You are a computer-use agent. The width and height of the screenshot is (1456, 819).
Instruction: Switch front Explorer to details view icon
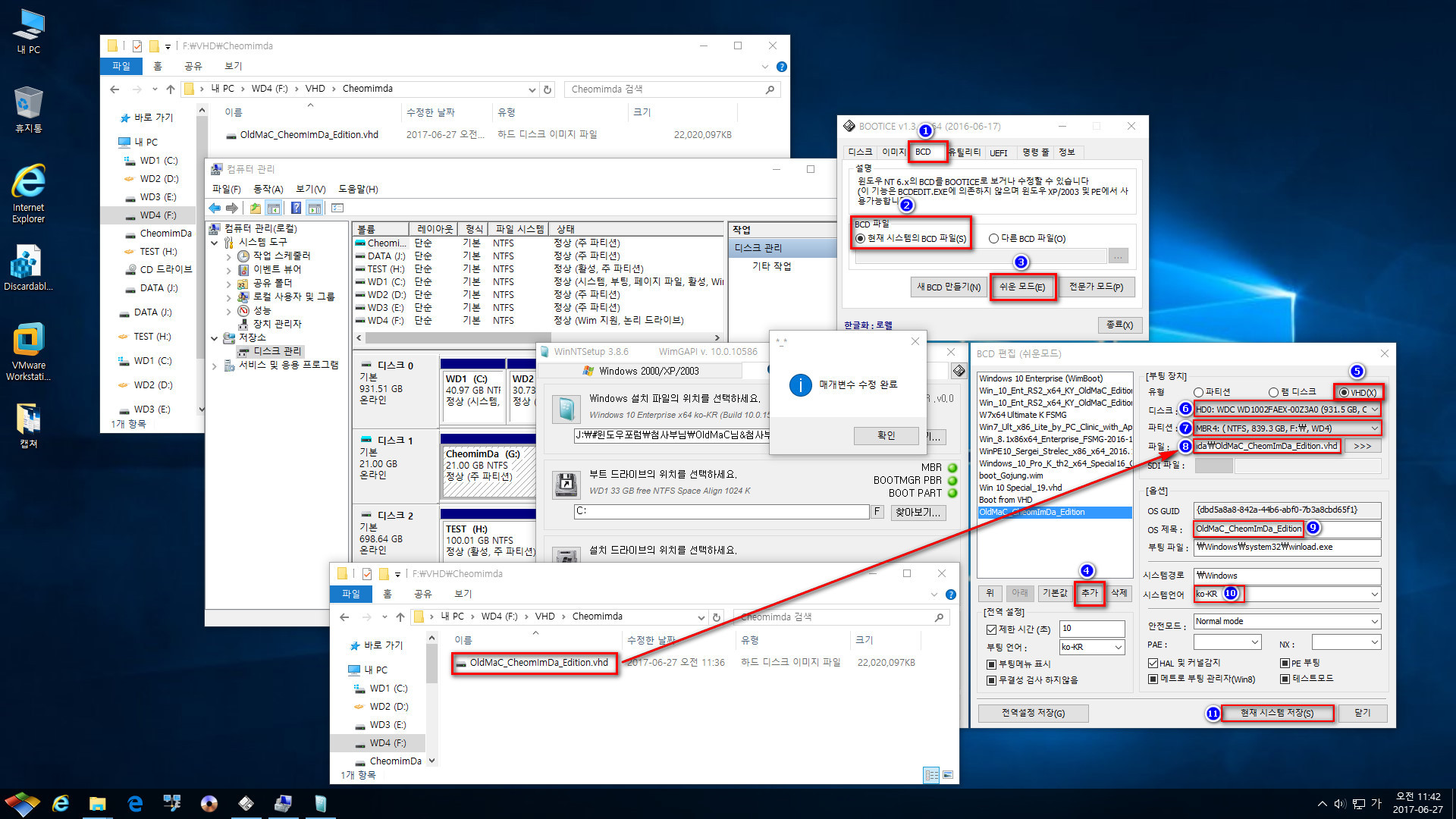(x=931, y=774)
